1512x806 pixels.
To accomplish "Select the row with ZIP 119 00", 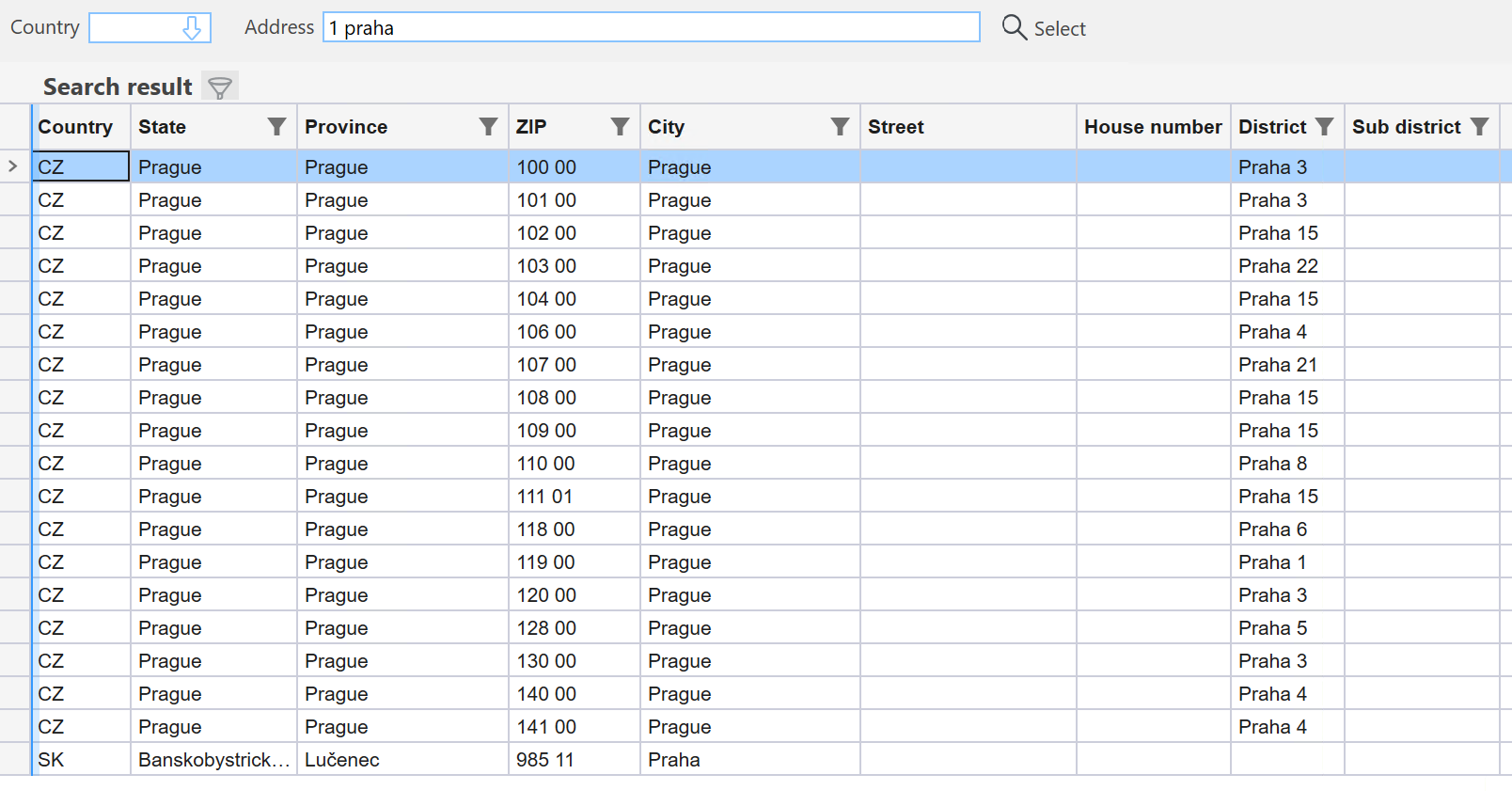I will tap(545, 562).
